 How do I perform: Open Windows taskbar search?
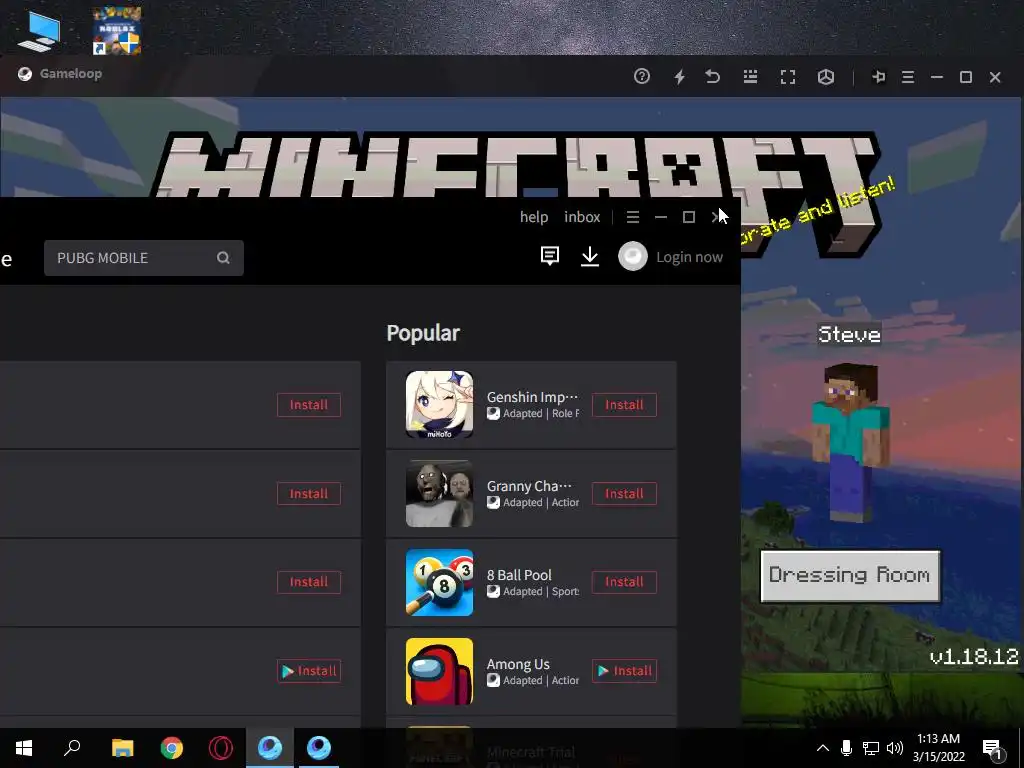(x=72, y=748)
